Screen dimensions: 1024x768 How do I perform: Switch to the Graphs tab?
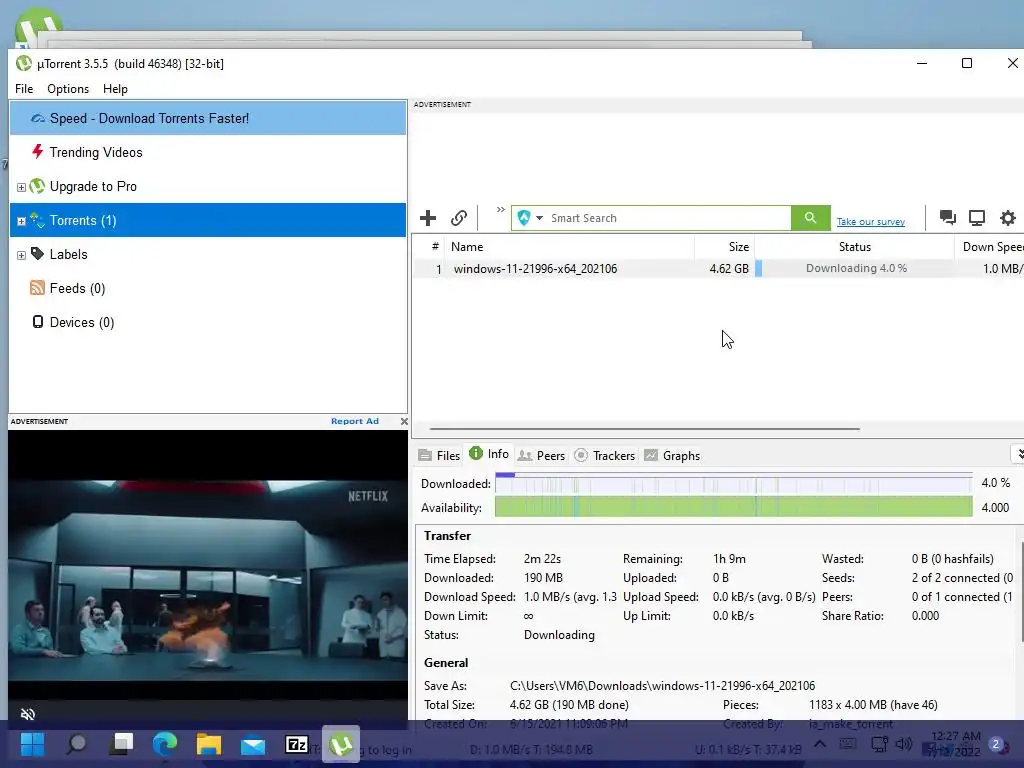pos(672,455)
